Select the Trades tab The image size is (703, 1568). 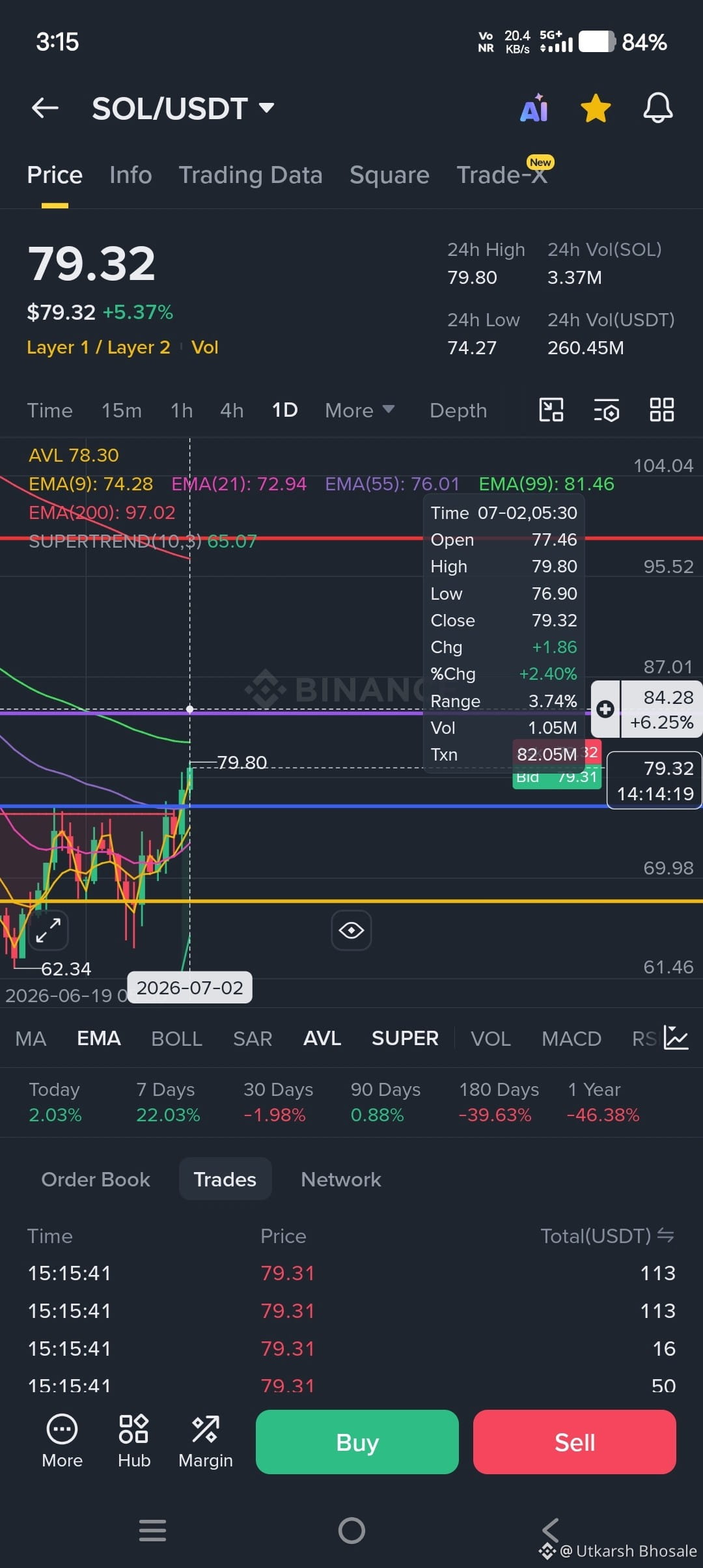click(x=225, y=1179)
